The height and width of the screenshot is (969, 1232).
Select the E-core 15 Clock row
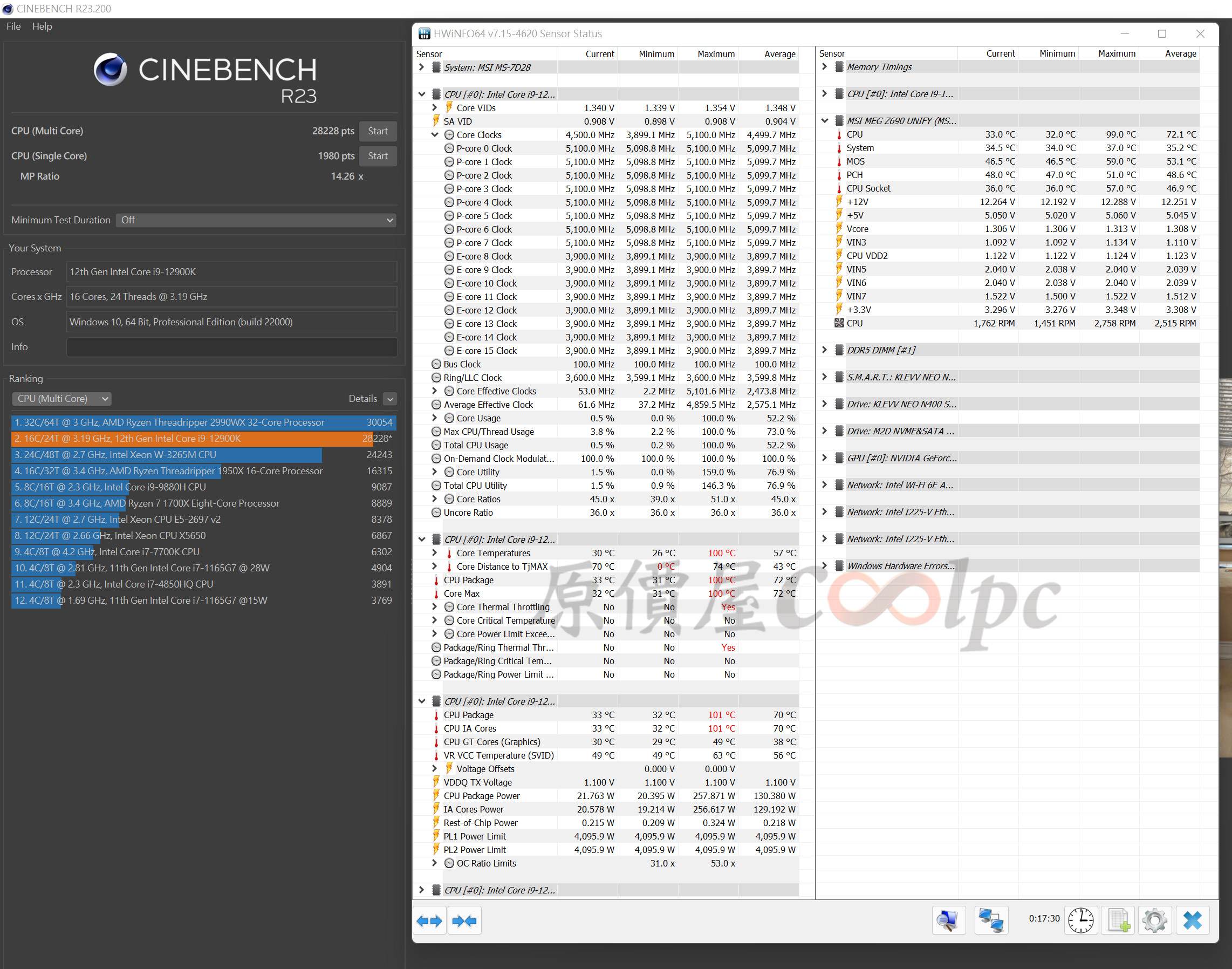(607, 351)
